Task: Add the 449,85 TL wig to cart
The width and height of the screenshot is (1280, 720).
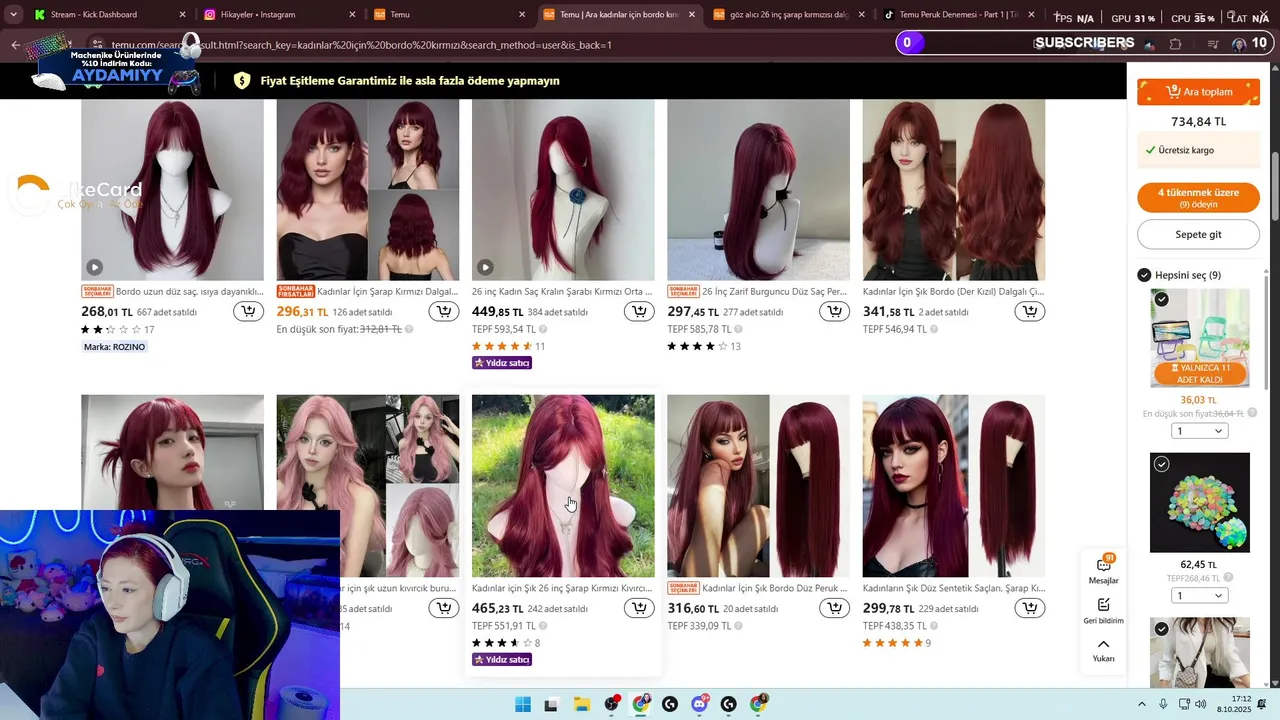Action: [639, 312]
